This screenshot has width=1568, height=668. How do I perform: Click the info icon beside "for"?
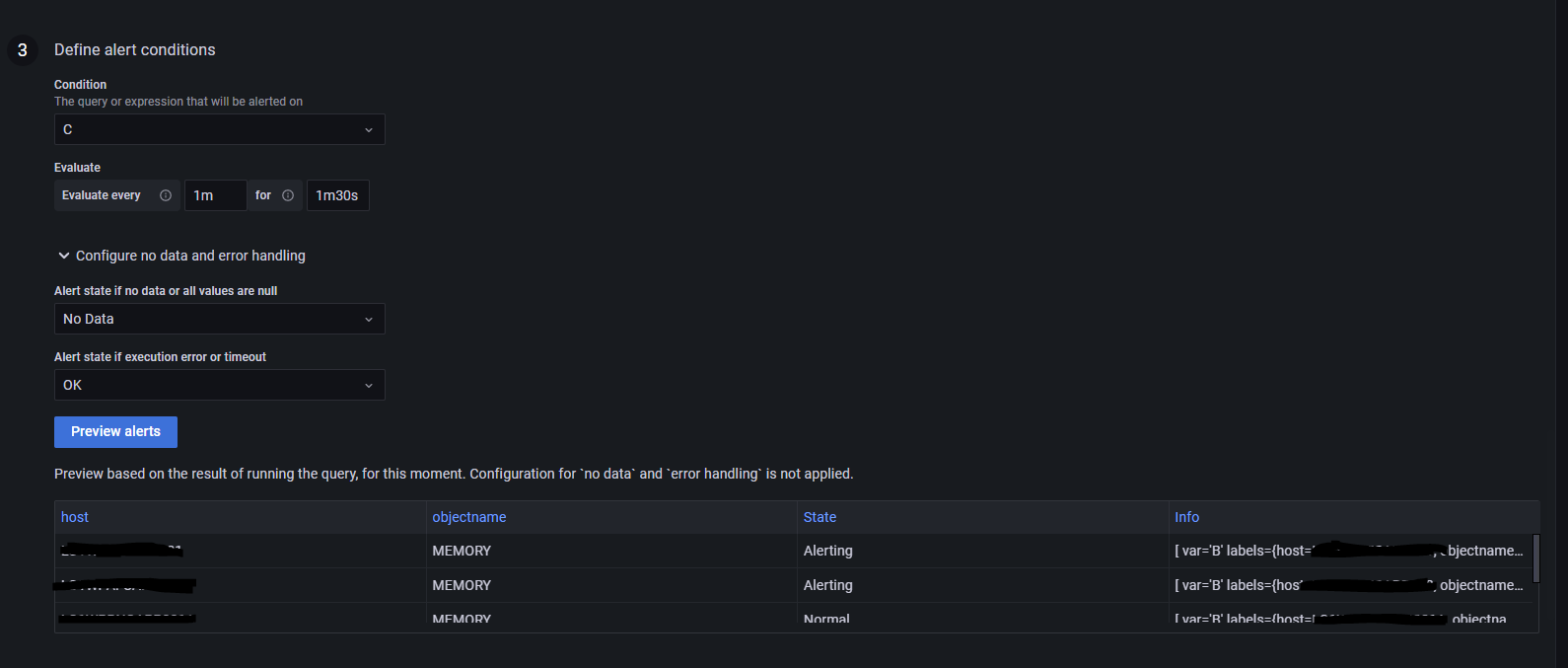point(288,195)
